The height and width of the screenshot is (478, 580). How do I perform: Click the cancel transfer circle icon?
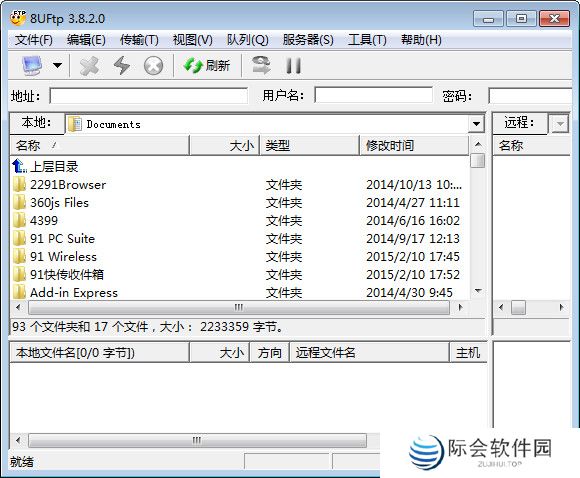click(x=153, y=66)
